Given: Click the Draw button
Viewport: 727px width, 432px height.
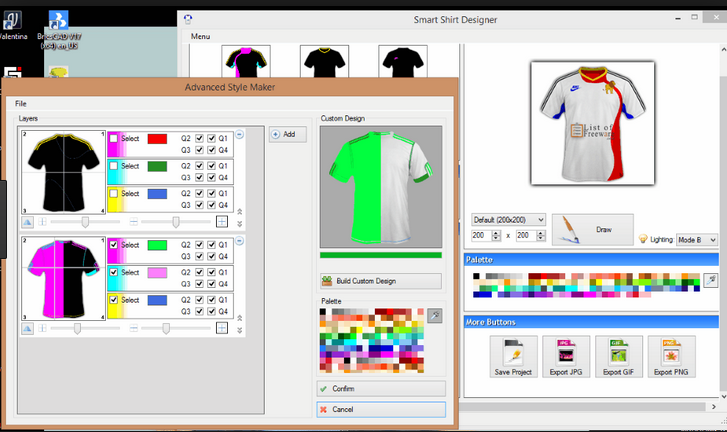Looking at the screenshot, I should click(x=593, y=230).
